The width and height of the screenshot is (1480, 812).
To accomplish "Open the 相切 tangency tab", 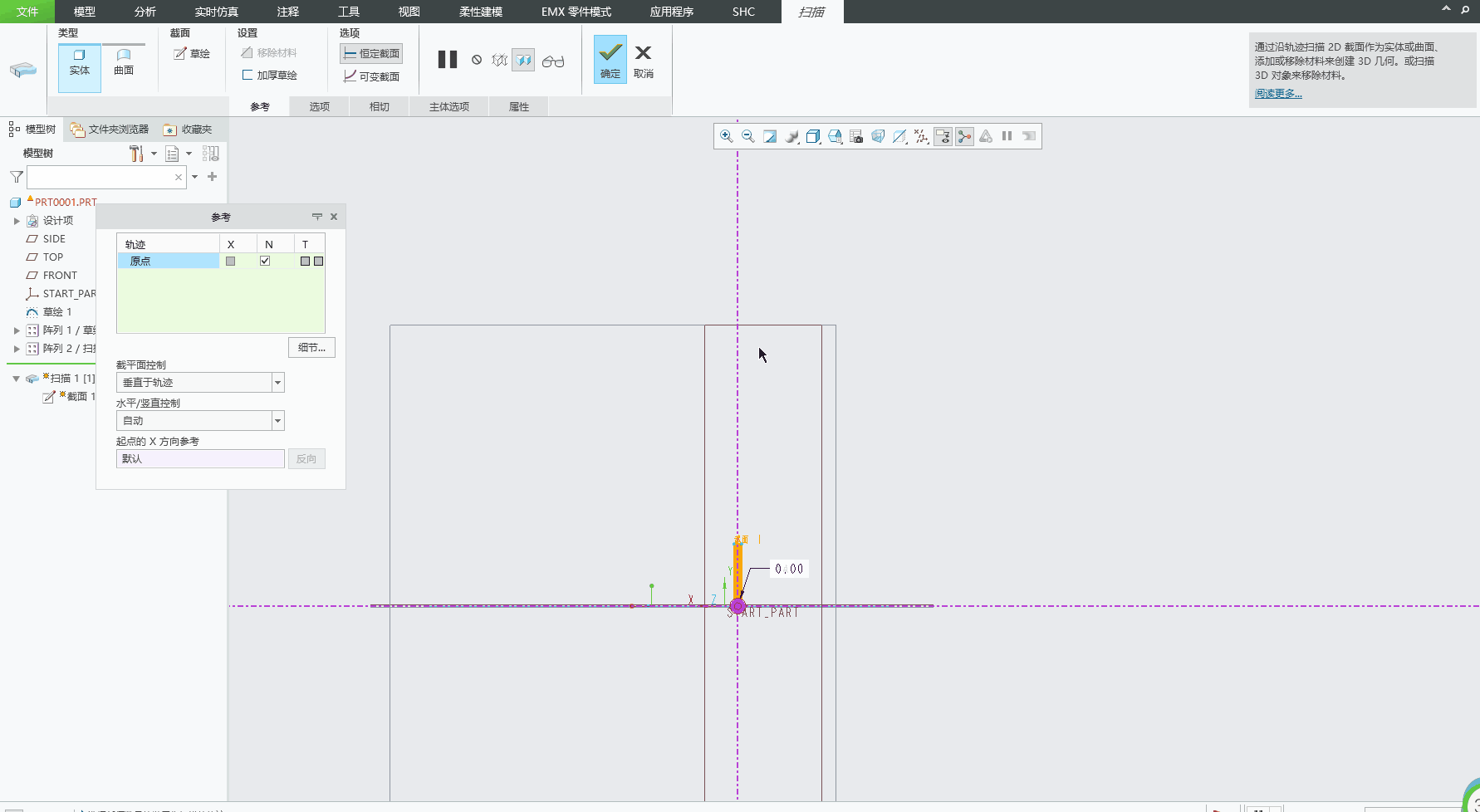I will pos(380,107).
